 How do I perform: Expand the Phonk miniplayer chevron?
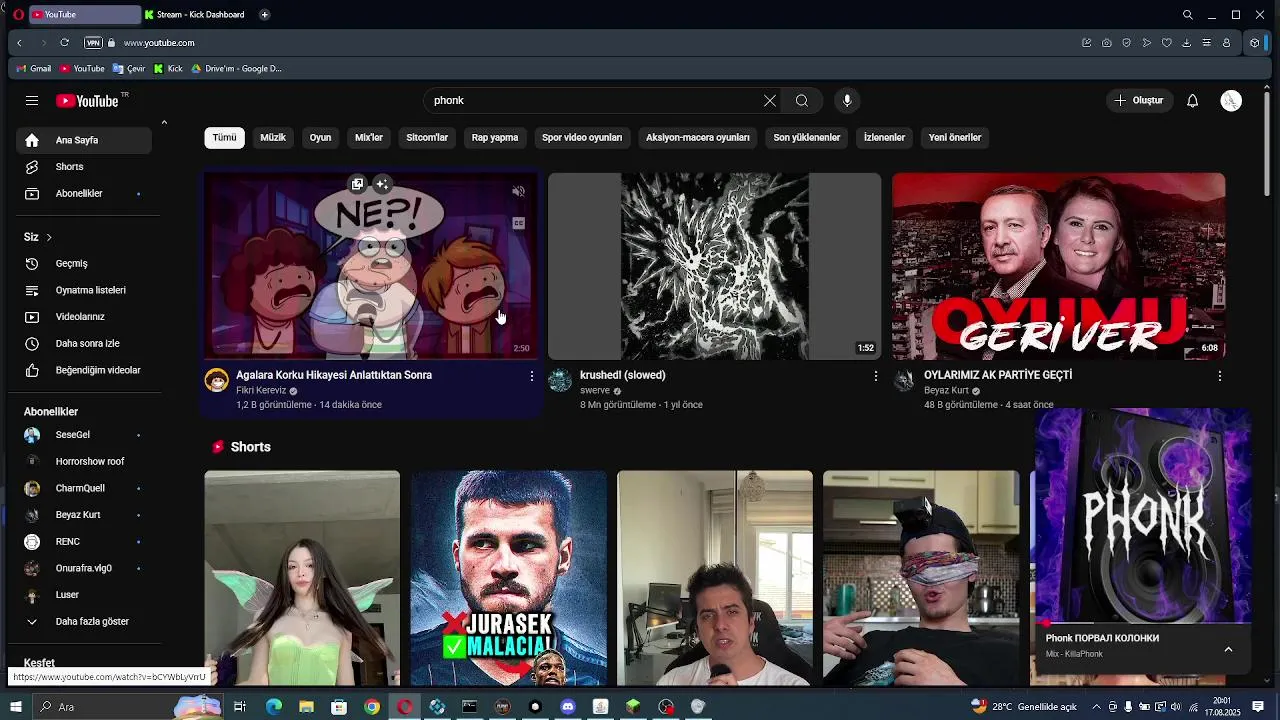pyautogui.click(x=1228, y=649)
